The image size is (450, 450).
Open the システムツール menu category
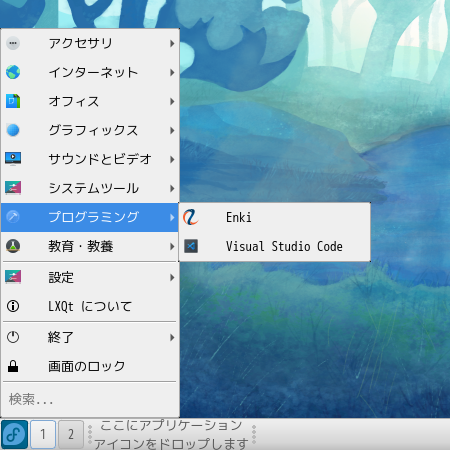(90, 188)
